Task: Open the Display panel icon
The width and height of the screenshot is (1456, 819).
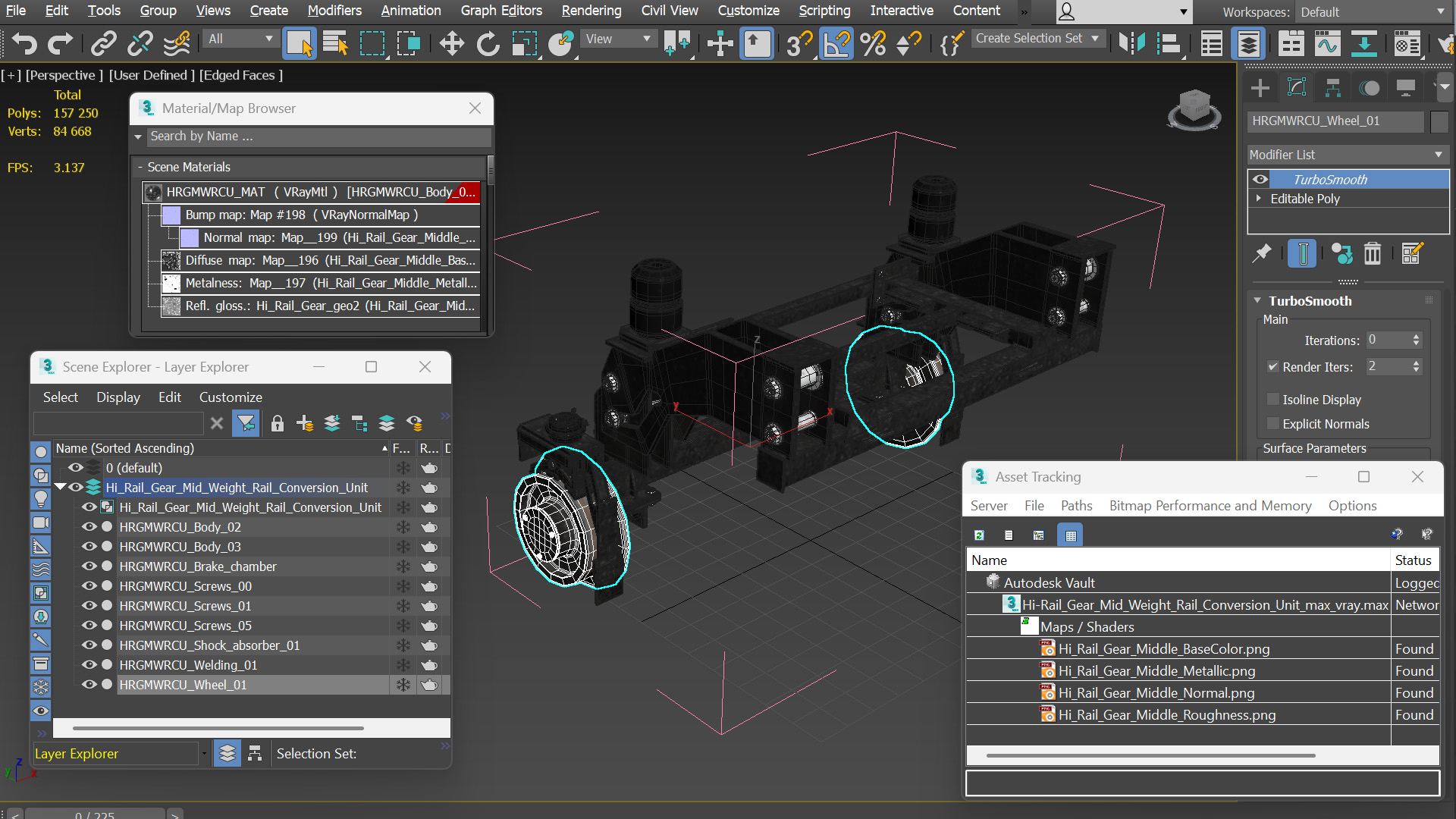Action: click(x=1406, y=88)
